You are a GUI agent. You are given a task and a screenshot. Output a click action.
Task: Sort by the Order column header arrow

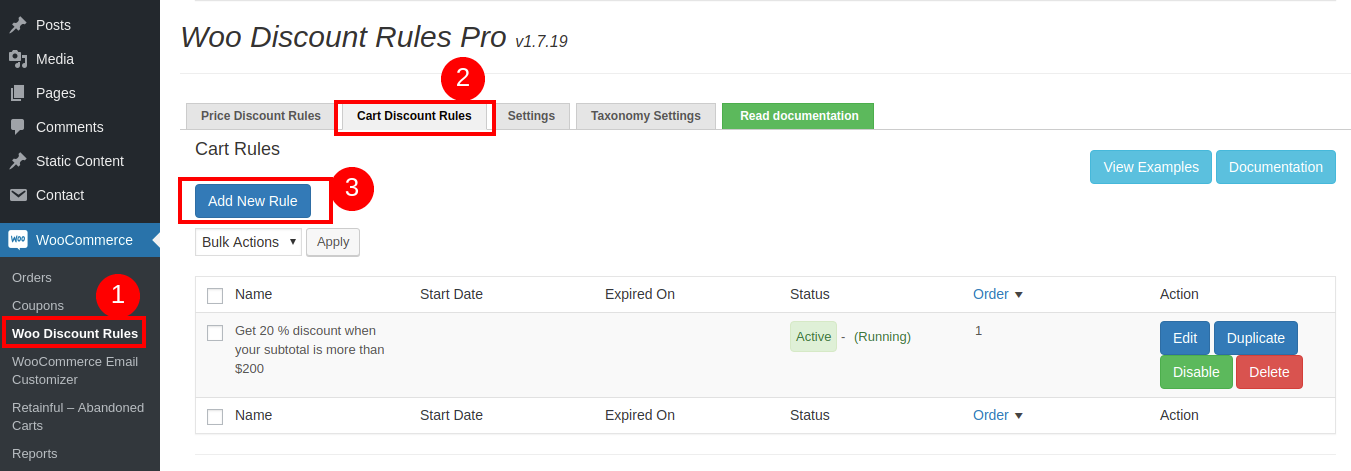click(x=1018, y=295)
